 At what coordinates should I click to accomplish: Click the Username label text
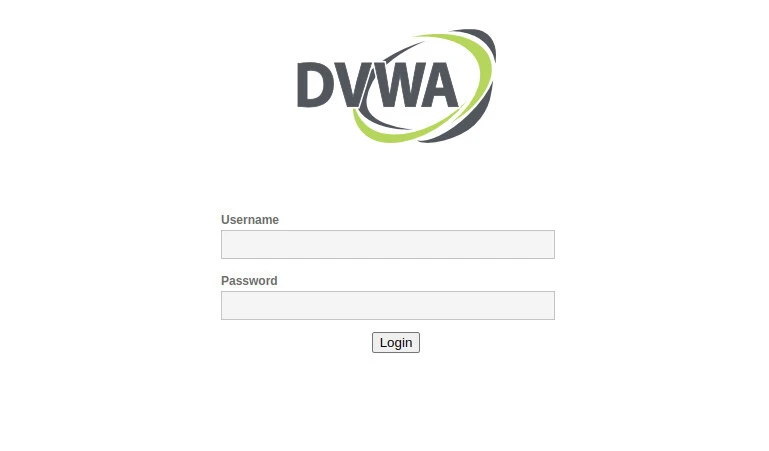coord(250,220)
